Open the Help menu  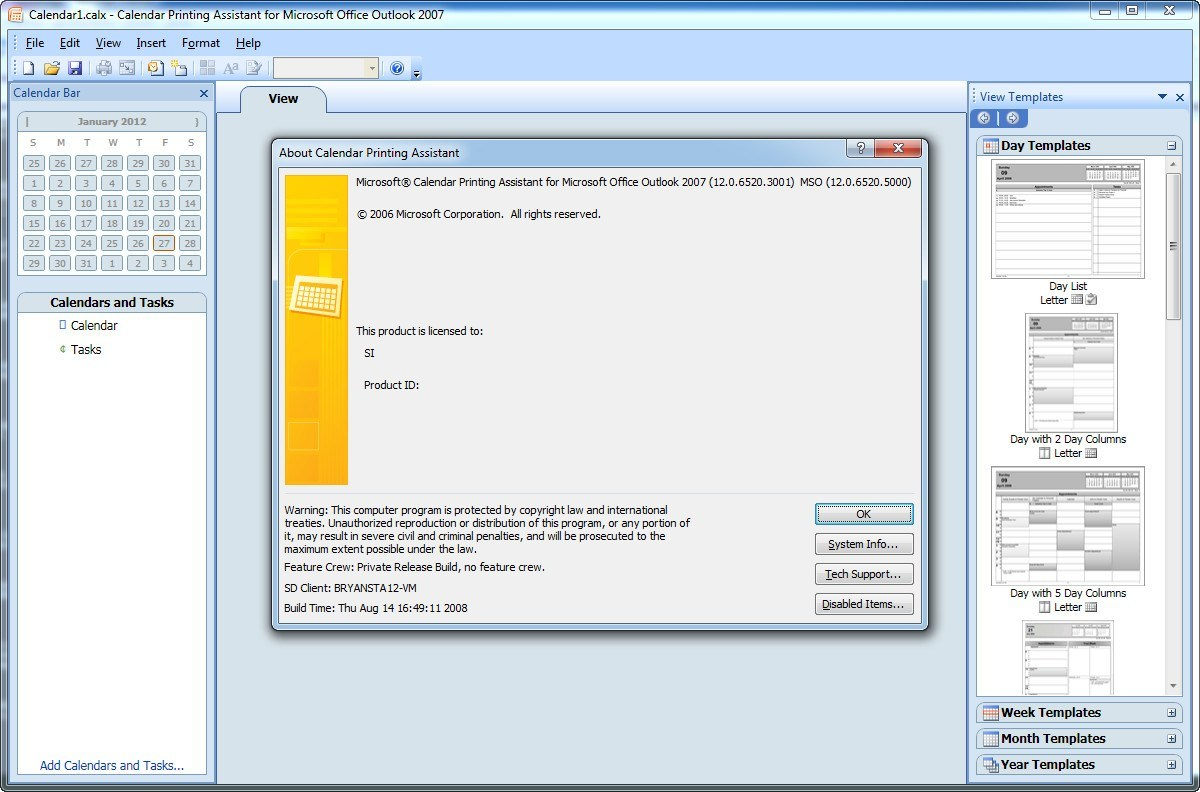[x=248, y=43]
